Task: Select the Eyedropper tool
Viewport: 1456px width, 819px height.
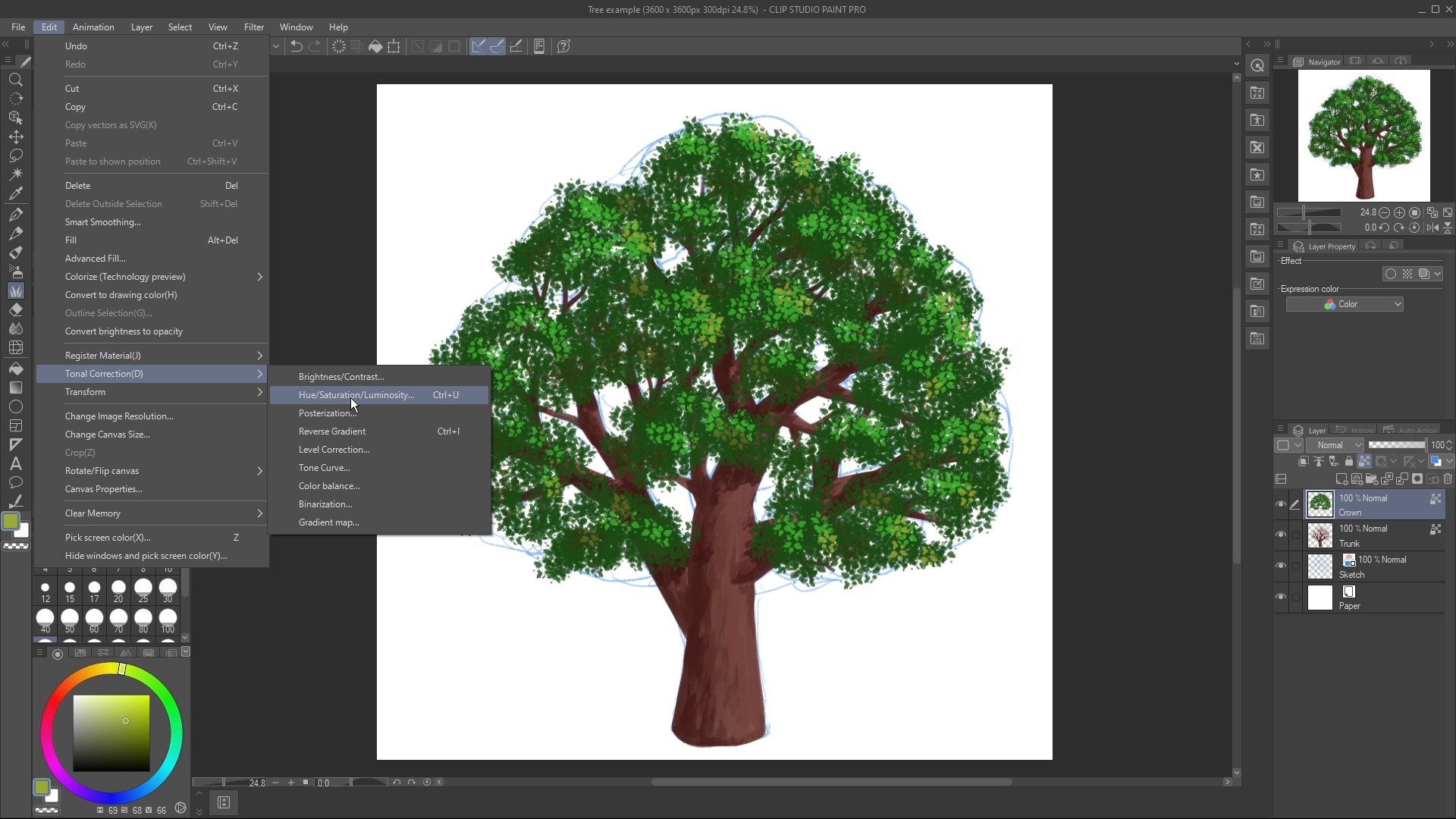Action: click(x=15, y=193)
